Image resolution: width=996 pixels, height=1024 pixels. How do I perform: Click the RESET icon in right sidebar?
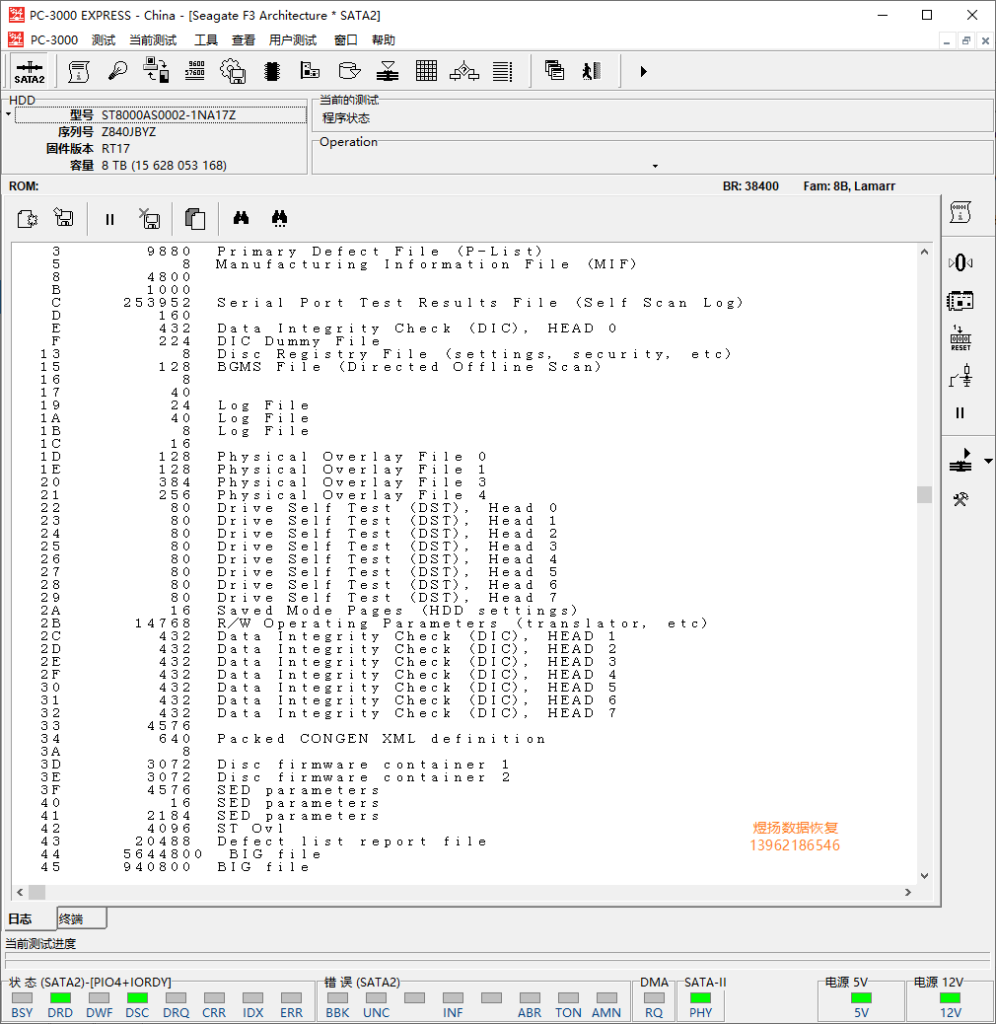[960, 338]
